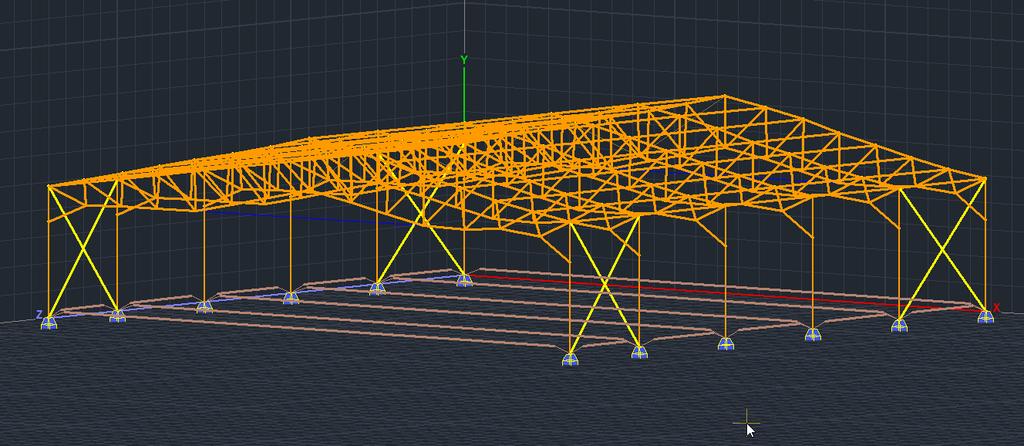Click the blue Z axis label
This screenshot has height=446, width=1024.
point(39,315)
